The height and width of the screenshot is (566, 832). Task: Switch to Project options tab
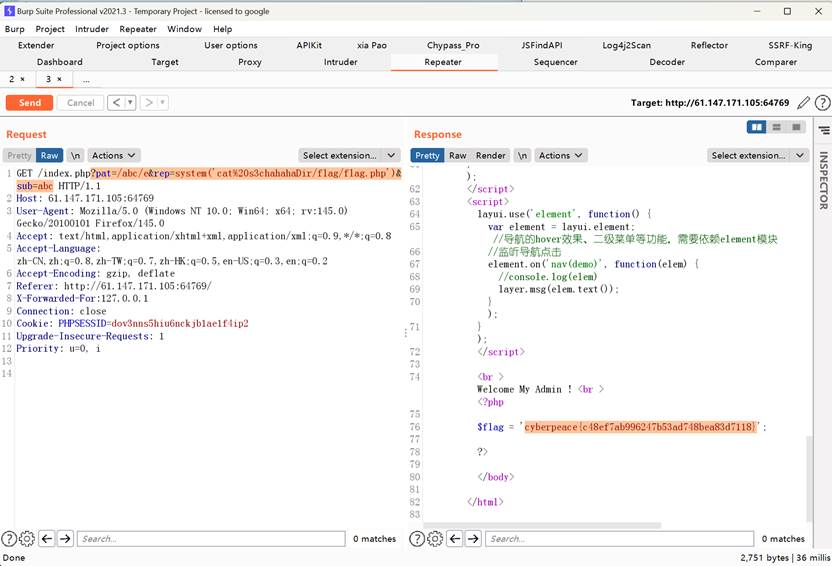128,45
